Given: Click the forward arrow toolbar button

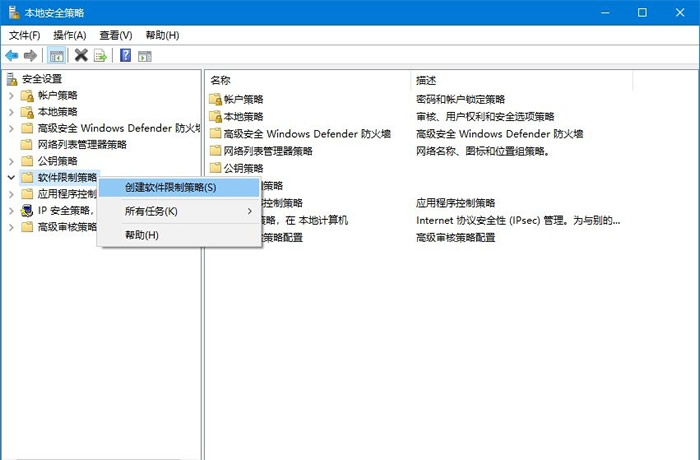Looking at the screenshot, I should pyautogui.click(x=30, y=56).
